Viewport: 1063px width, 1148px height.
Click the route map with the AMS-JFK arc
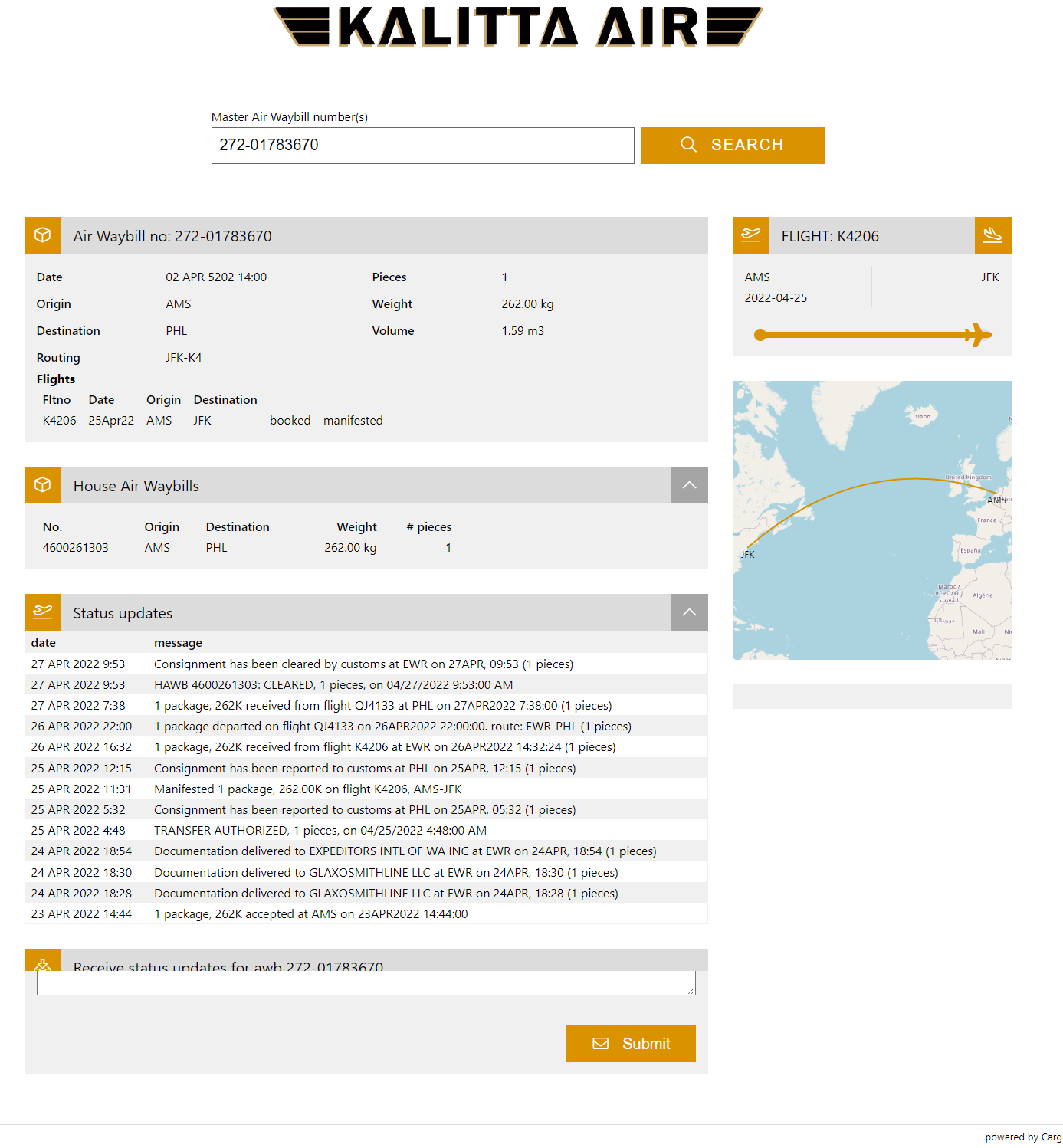871,520
